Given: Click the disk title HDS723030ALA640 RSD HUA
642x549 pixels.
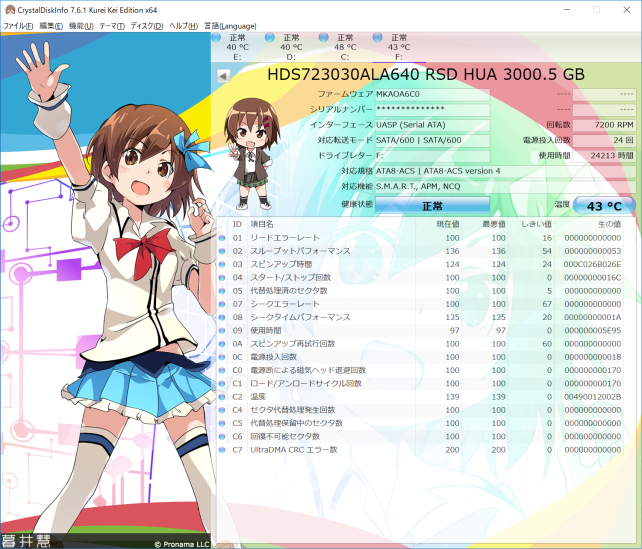Looking at the screenshot, I should 426,75.
